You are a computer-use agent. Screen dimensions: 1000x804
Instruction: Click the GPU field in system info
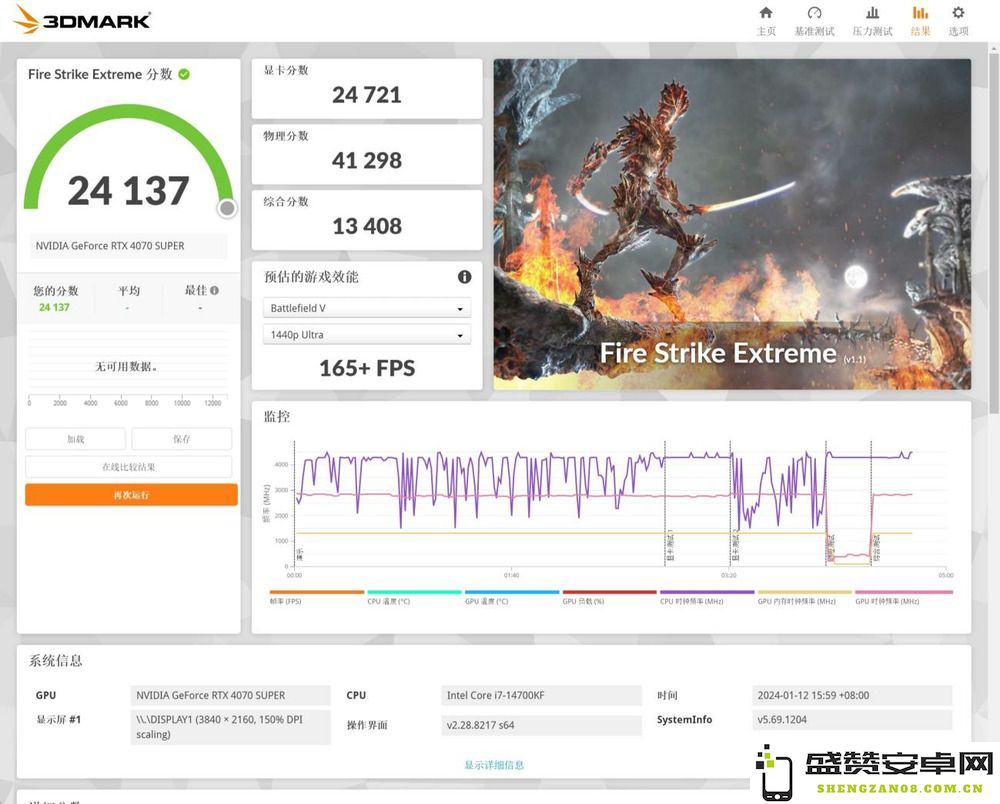(x=230, y=695)
